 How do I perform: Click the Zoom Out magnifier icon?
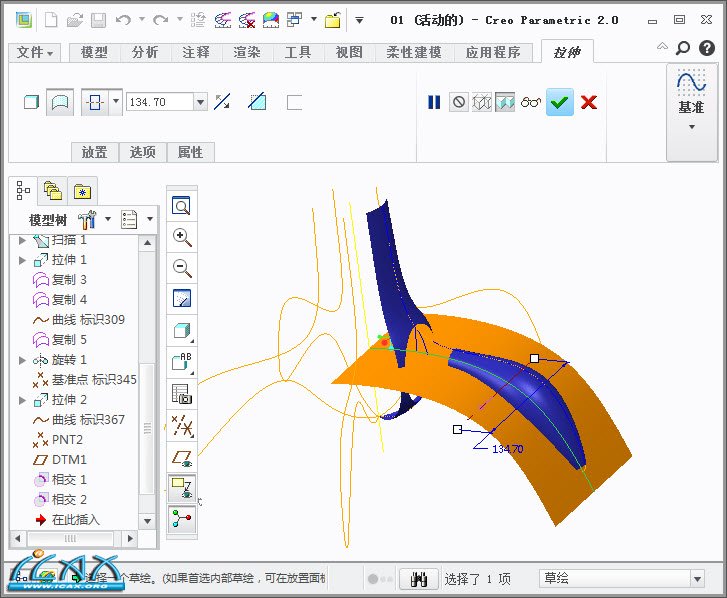pos(181,268)
